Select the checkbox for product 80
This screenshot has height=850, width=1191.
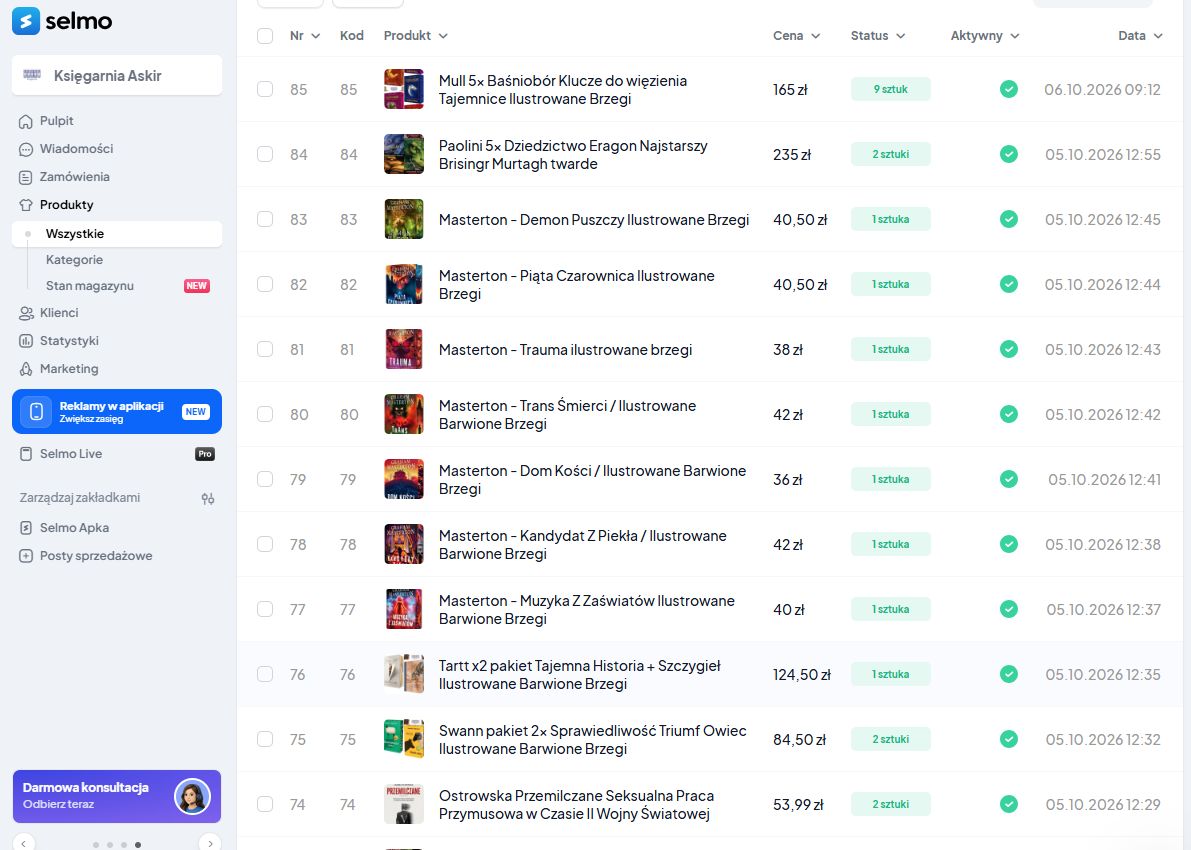pos(265,414)
